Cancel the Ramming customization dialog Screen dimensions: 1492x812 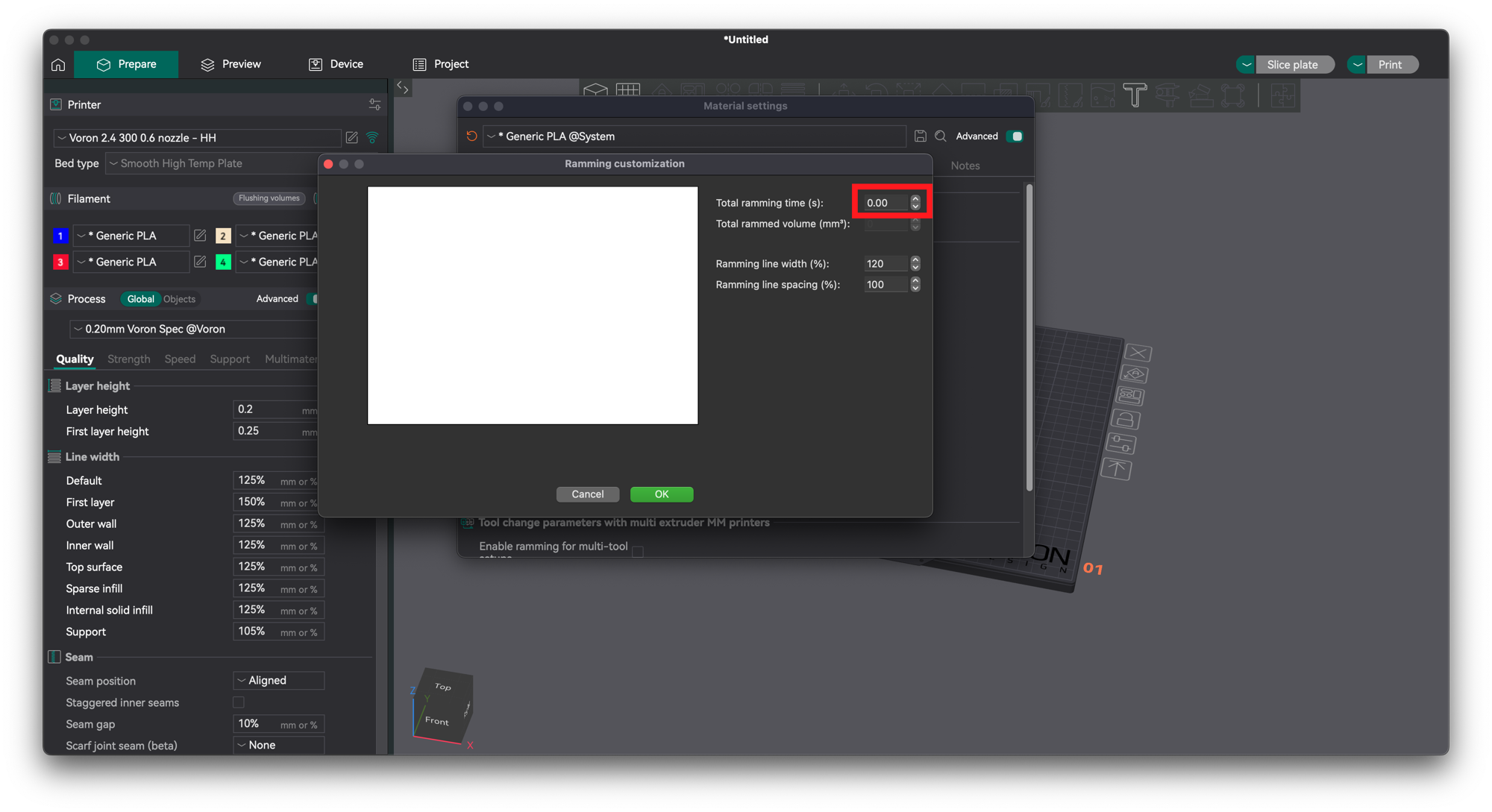(x=588, y=494)
